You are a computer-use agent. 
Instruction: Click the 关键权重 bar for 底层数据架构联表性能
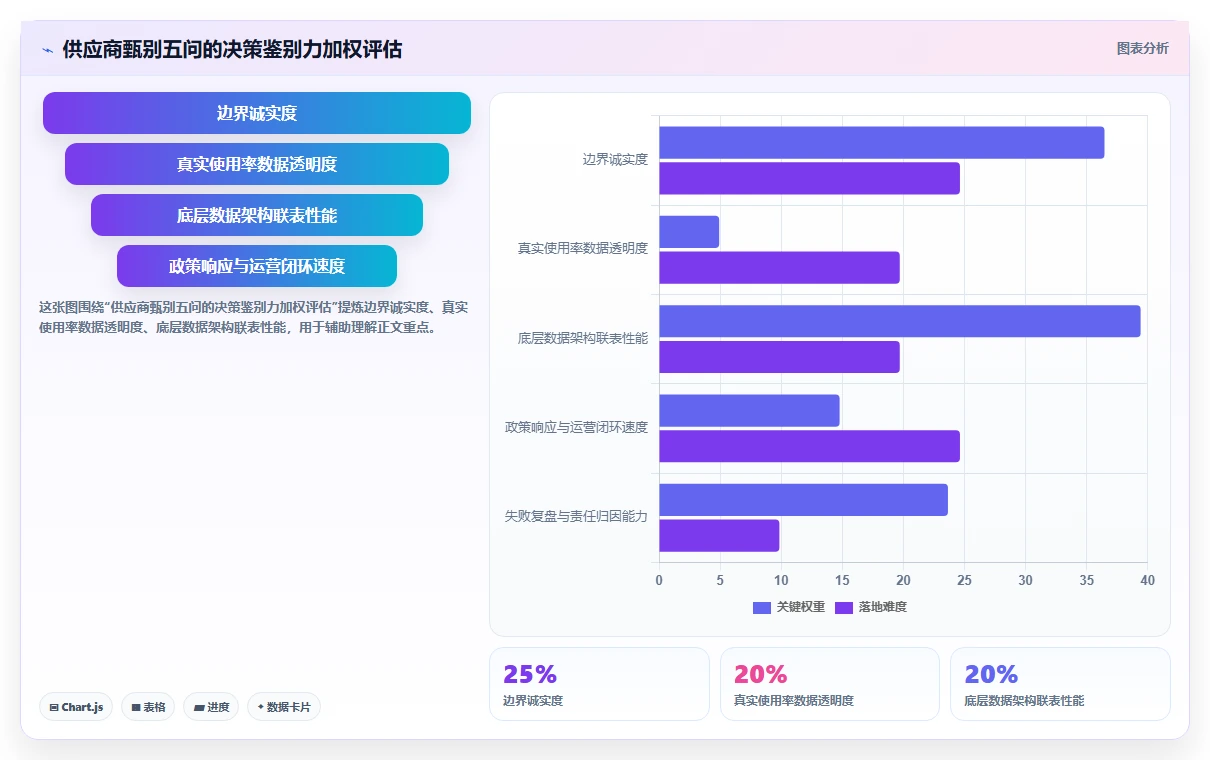click(x=899, y=321)
